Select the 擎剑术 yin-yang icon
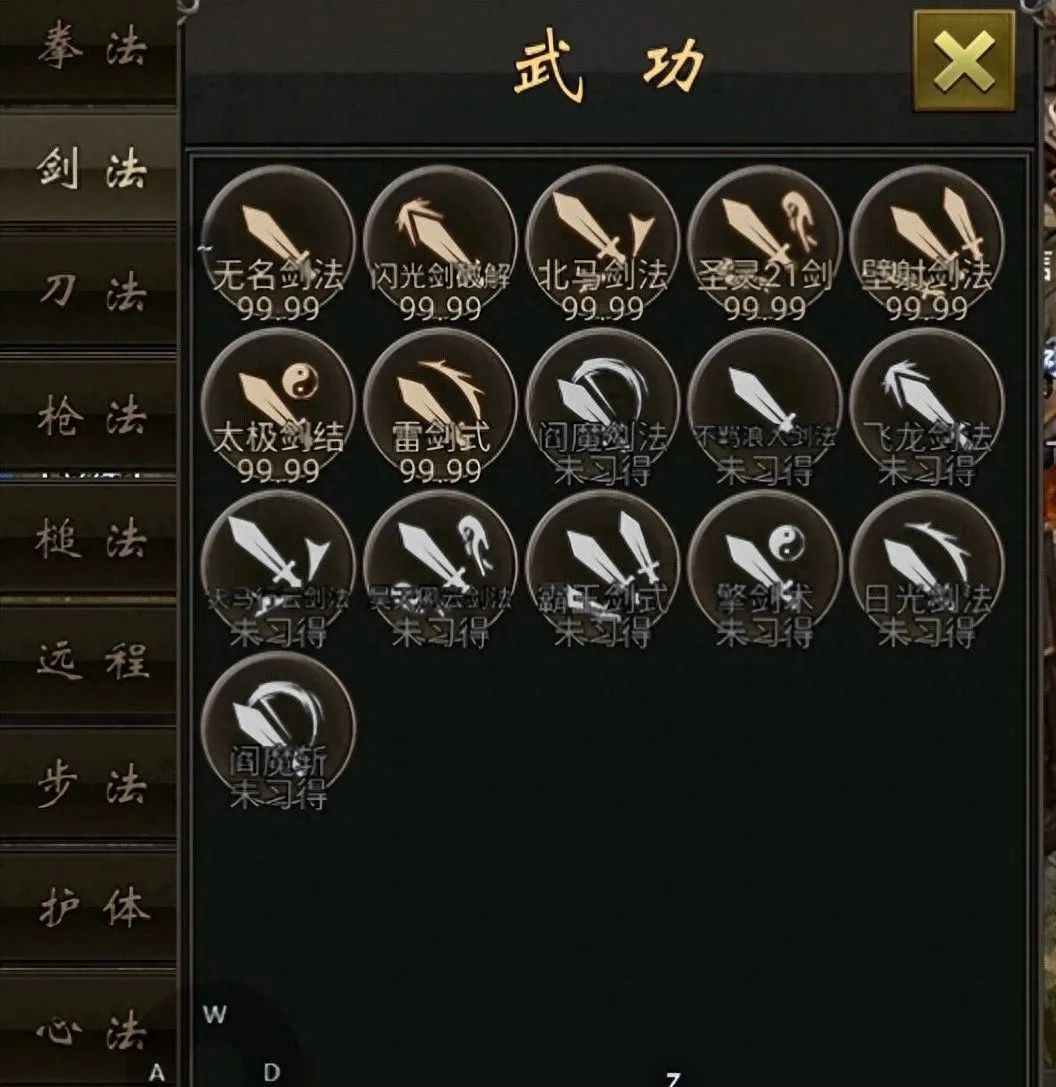The height and width of the screenshot is (1087, 1056). (764, 568)
